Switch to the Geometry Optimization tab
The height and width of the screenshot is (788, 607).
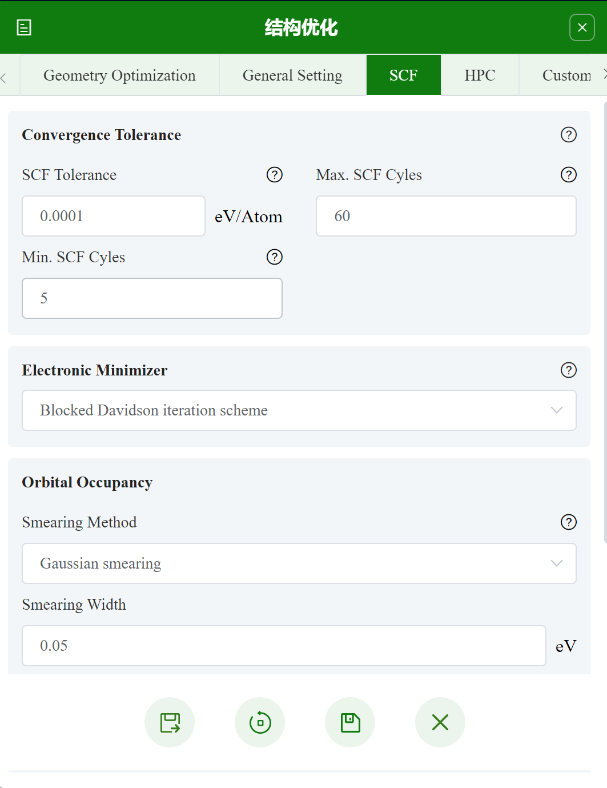pos(120,75)
